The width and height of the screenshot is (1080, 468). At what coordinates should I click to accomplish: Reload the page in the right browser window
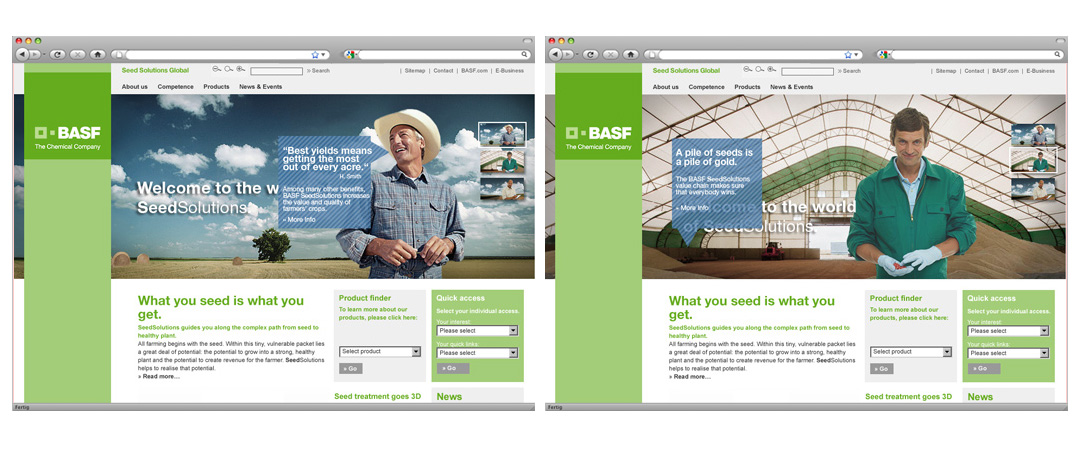coord(589,54)
